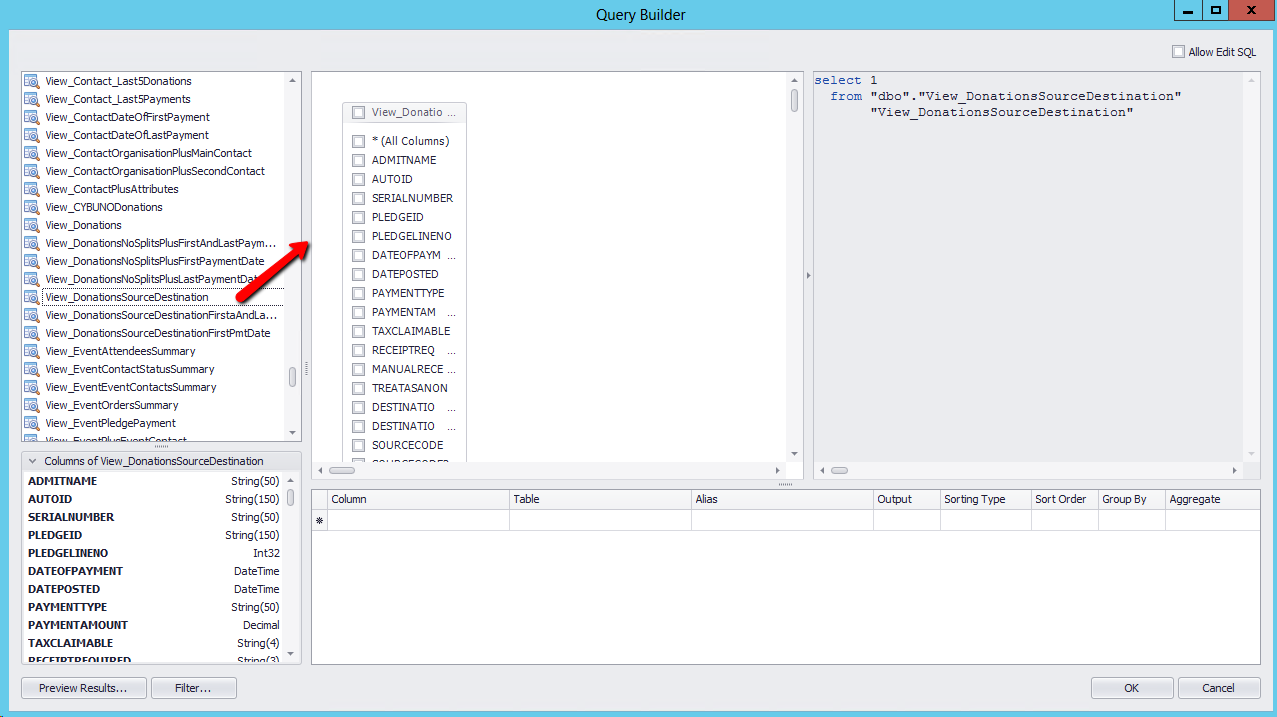Click the diagram pane scroll-right arrow

point(777,470)
